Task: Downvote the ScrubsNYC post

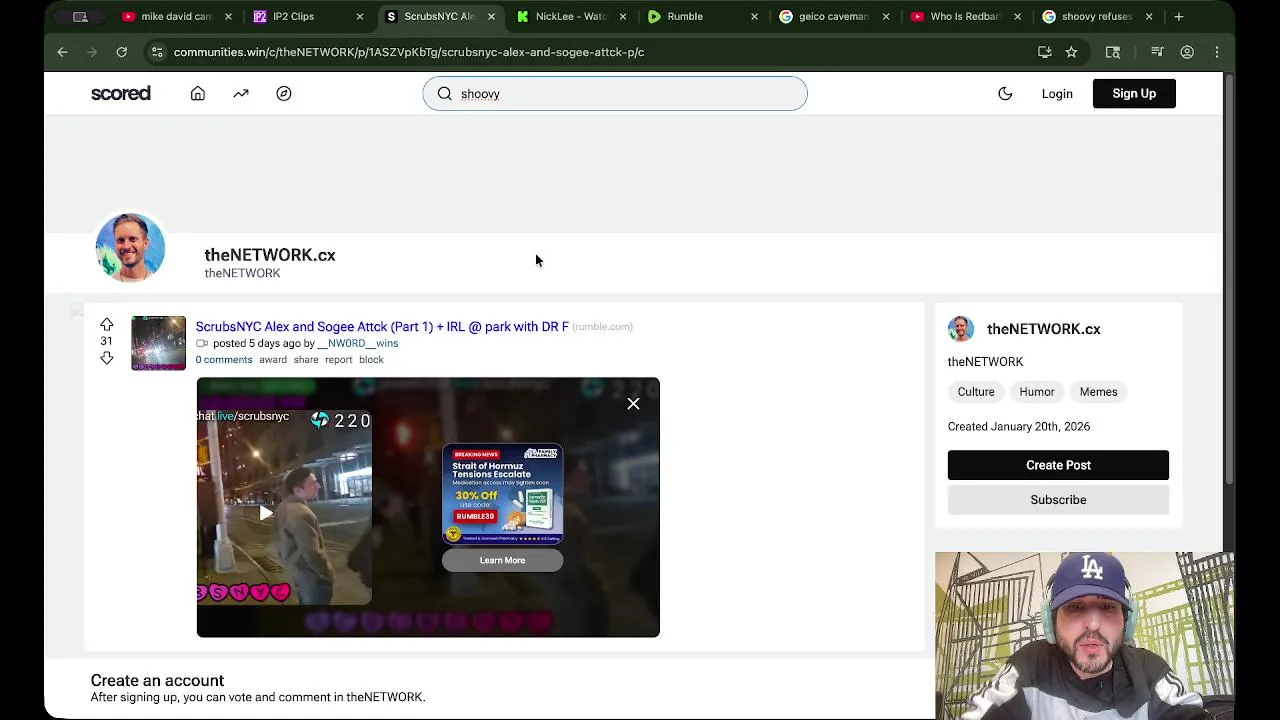Action: coord(106,358)
